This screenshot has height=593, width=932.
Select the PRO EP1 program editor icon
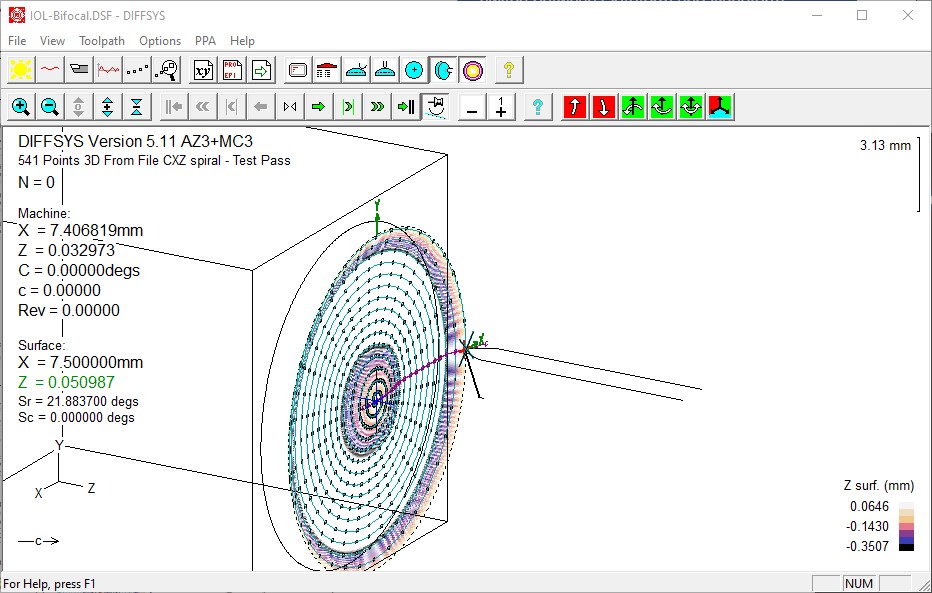232,69
